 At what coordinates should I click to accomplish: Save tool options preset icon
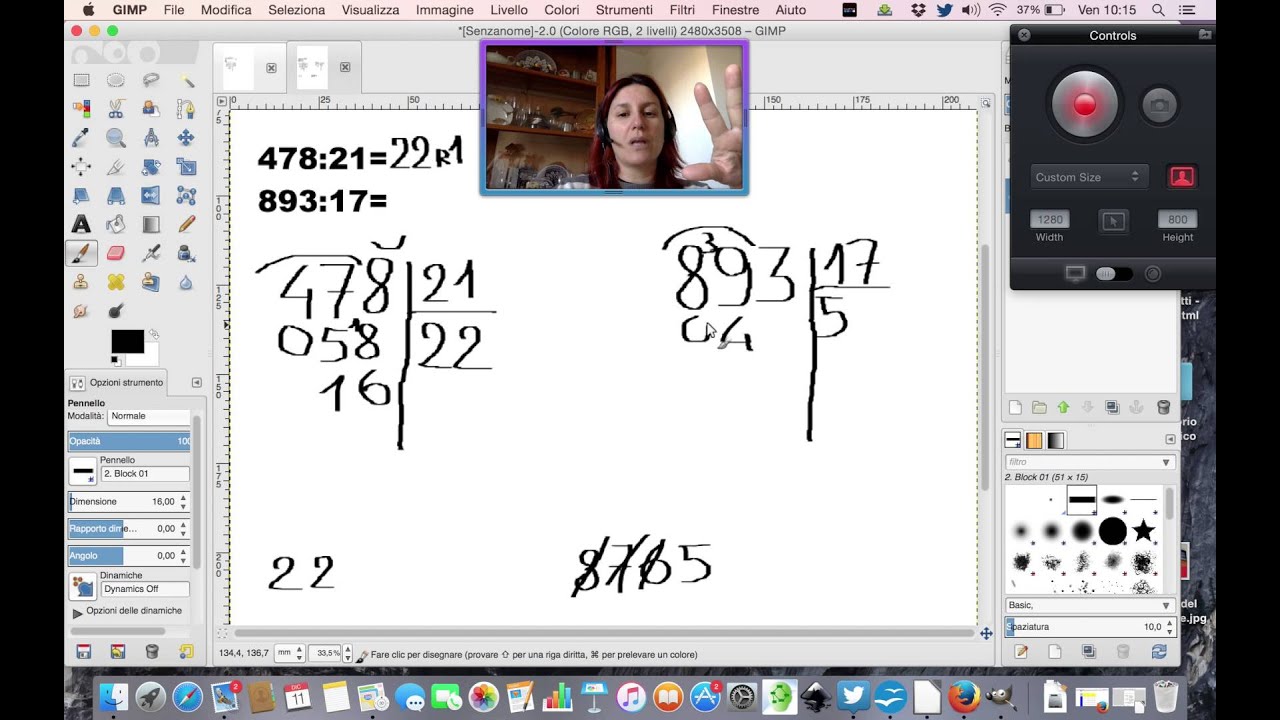tap(83, 652)
